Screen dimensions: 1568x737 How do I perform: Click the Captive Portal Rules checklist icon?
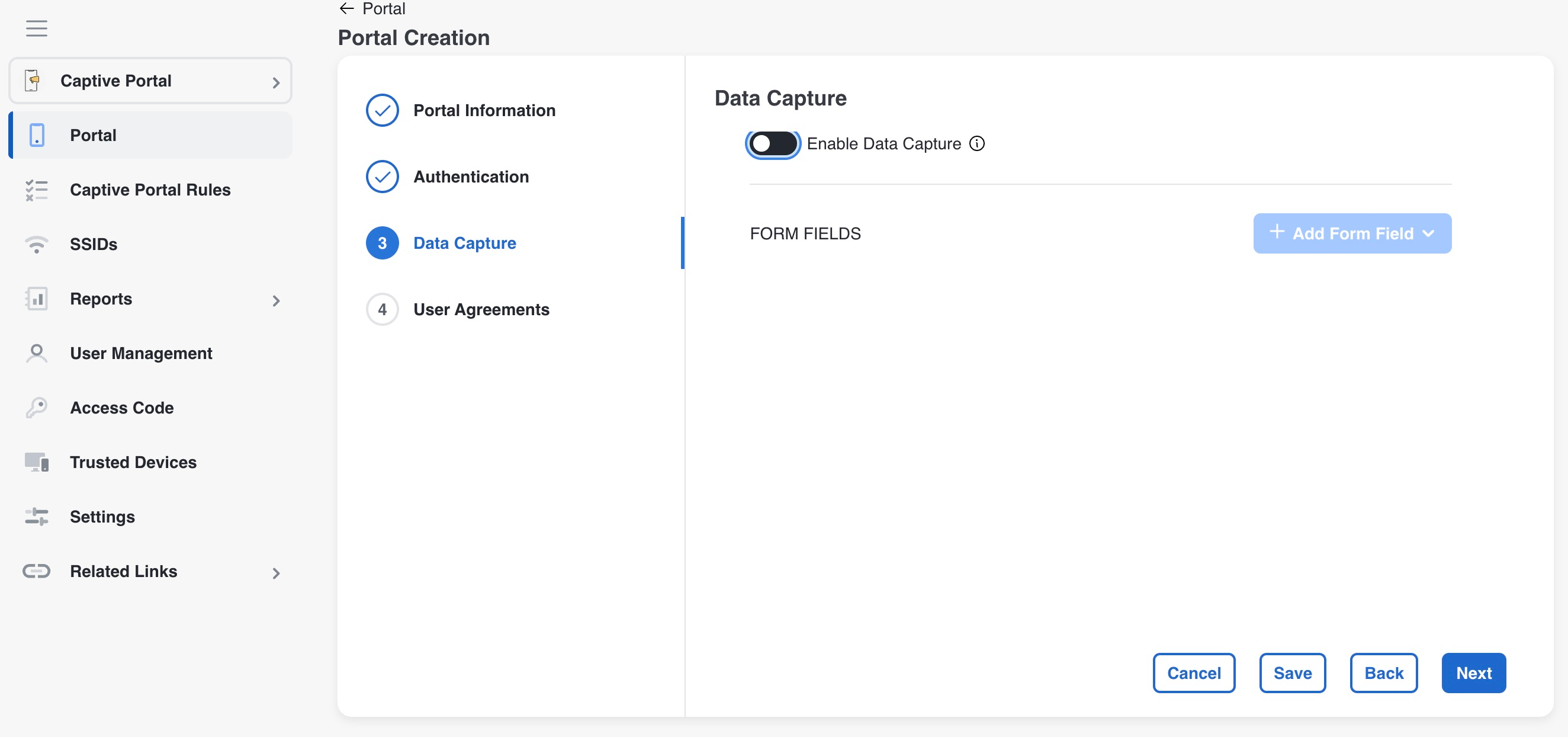(x=37, y=190)
